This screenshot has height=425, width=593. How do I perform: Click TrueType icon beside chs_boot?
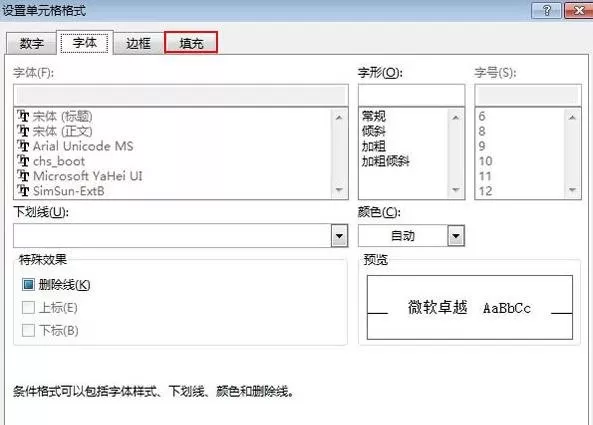pos(23,161)
